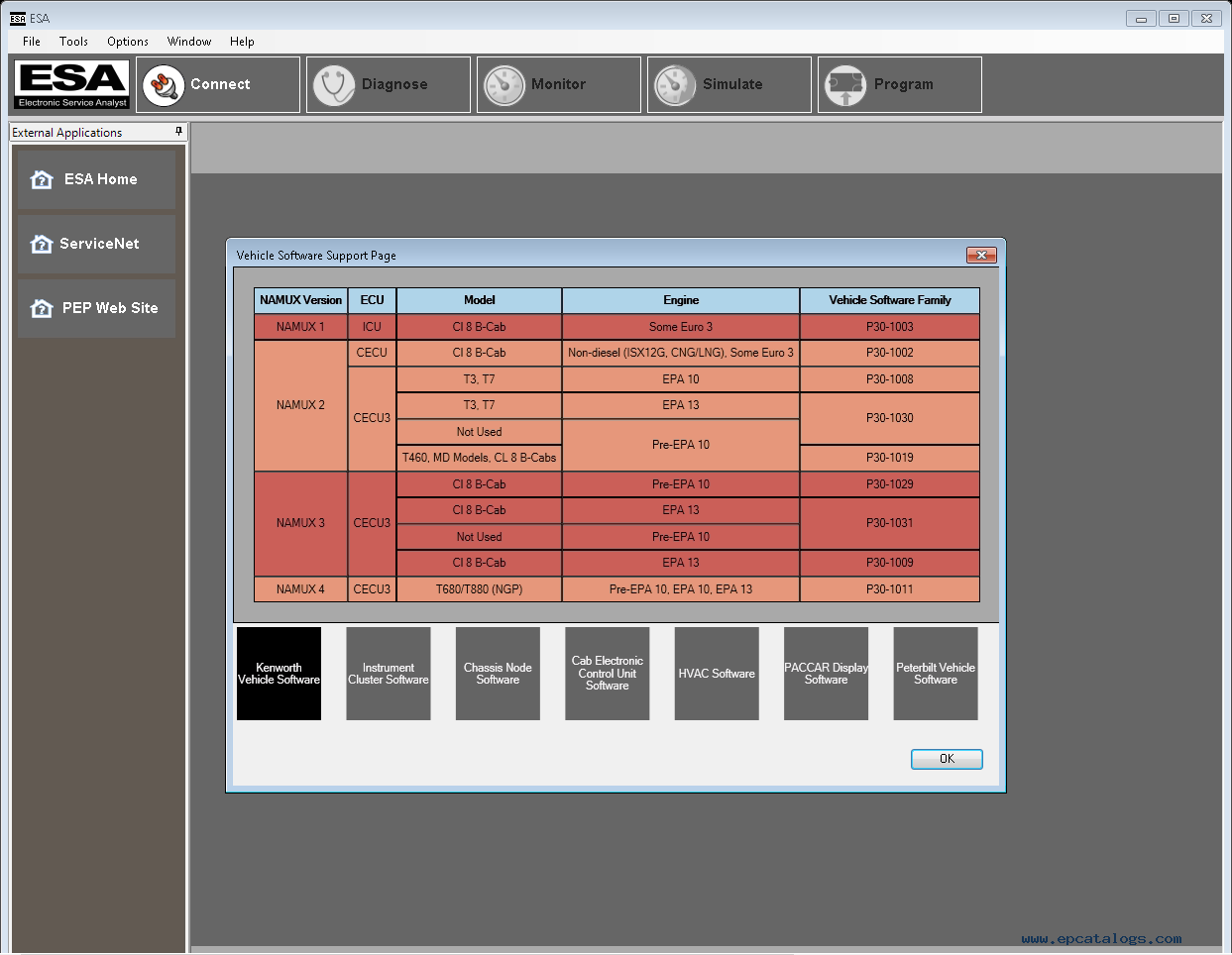
Task: Open the Program puzzle-piece icon
Action: [845, 84]
